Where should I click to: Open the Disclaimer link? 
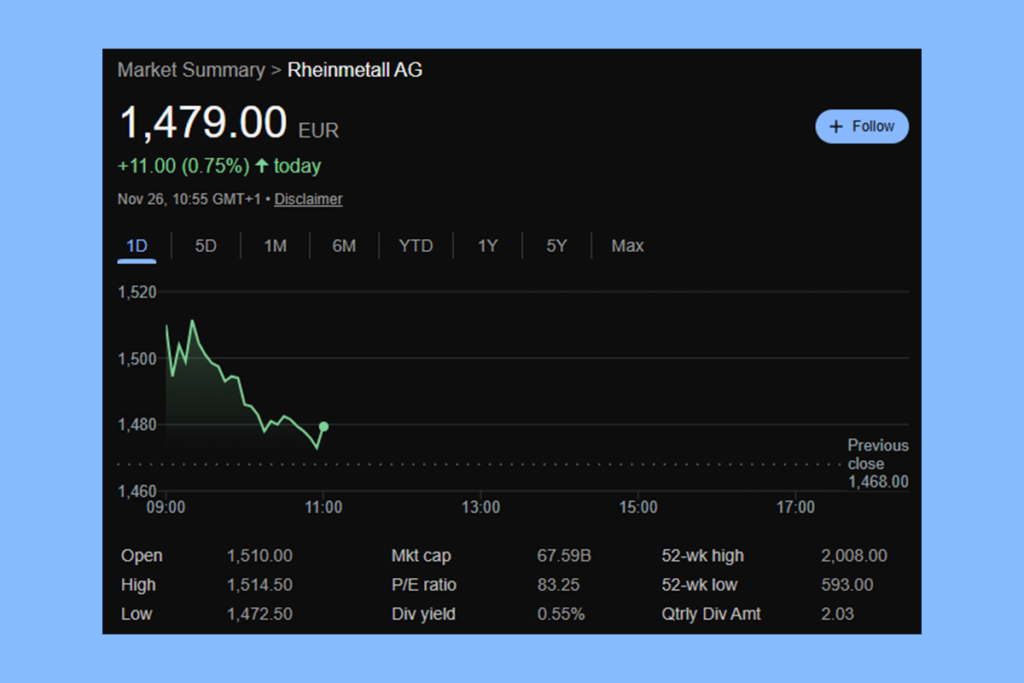(308, 199)
